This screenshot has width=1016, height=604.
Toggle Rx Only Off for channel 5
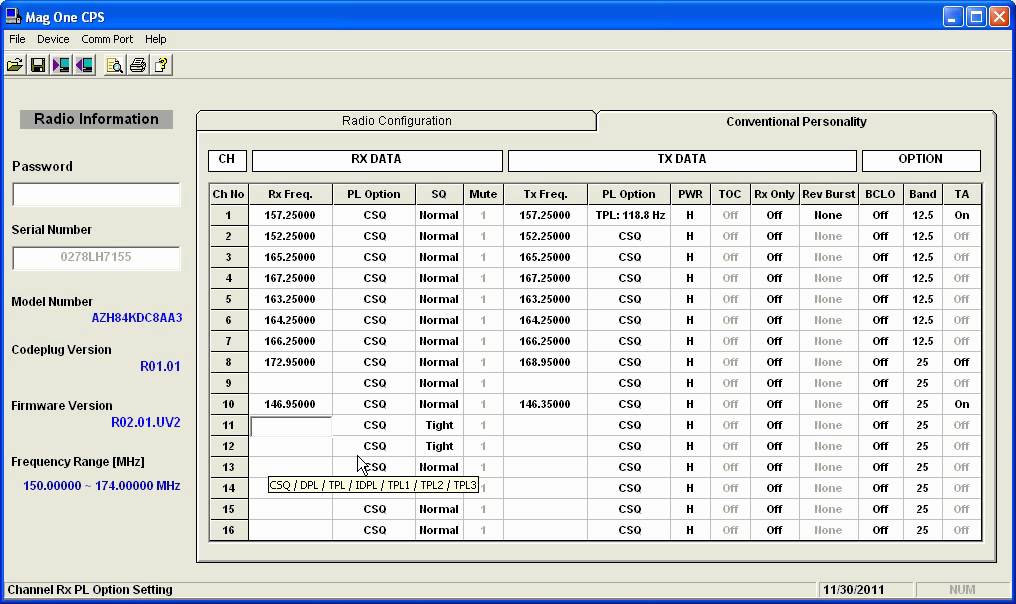click(774, 299)
